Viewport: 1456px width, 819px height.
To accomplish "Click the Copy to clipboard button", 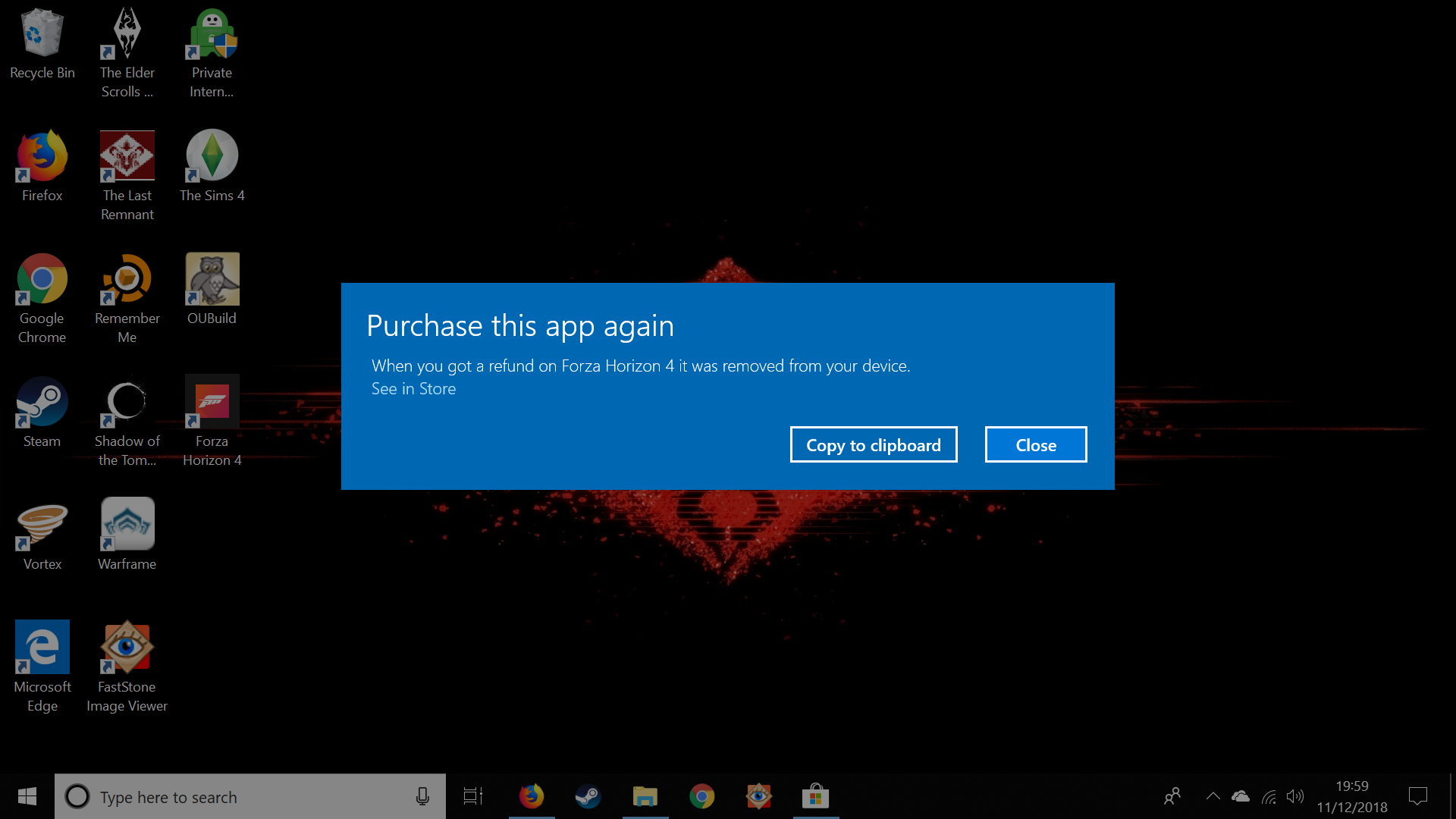I will coord(874,444).
